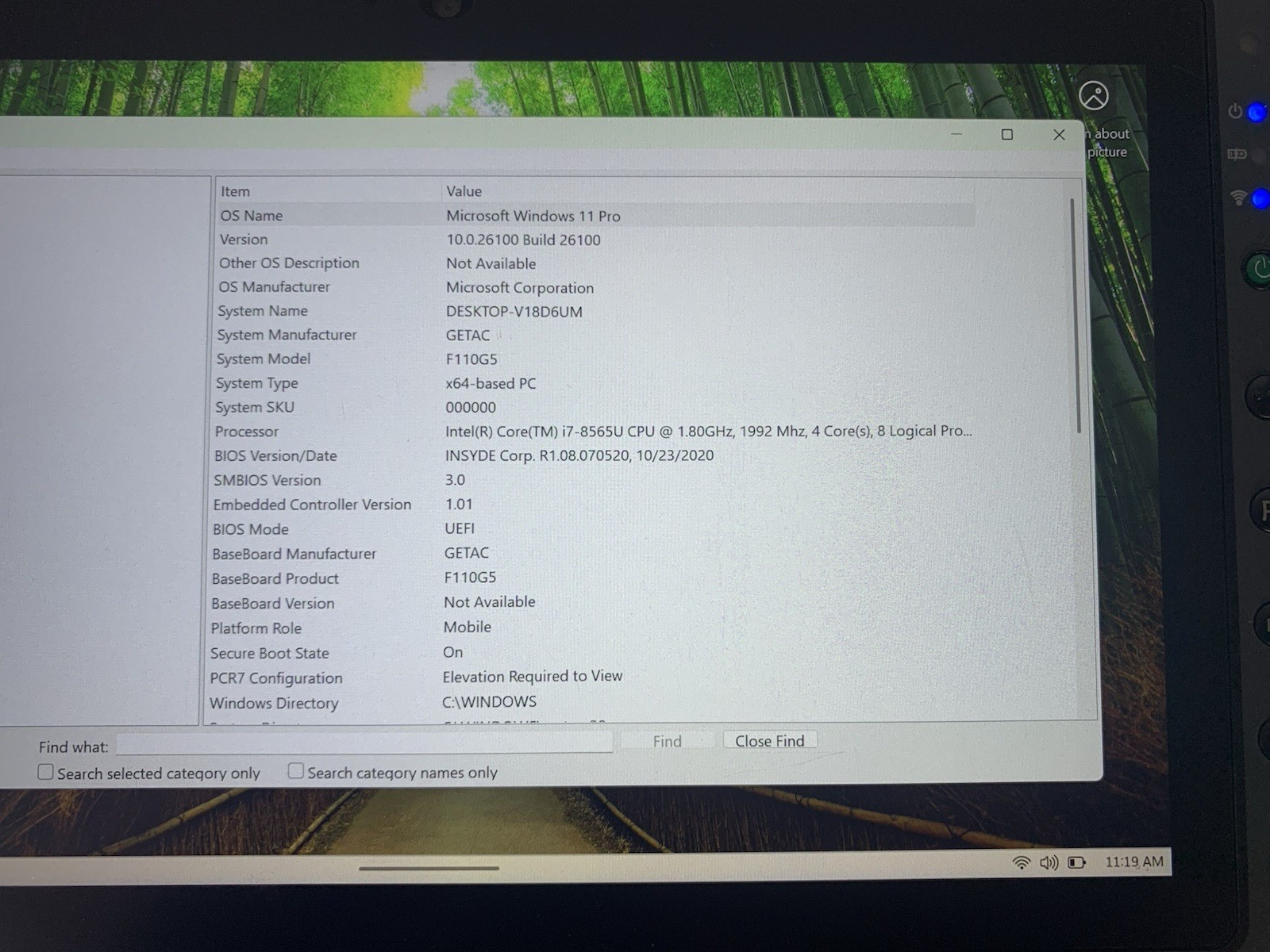Screen dimensions: 1270x952
Task: Click value 'Elevation Required to View'
Action: point(533,677)
